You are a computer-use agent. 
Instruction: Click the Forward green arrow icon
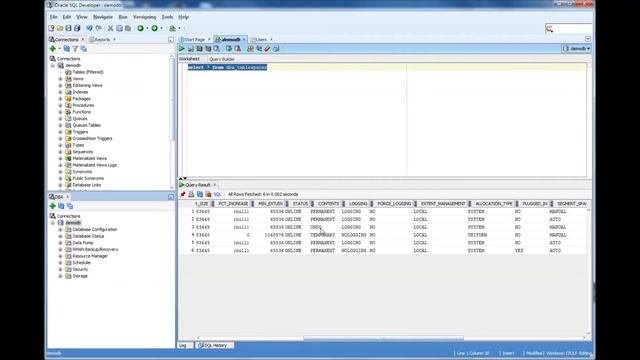pos(155,28)
